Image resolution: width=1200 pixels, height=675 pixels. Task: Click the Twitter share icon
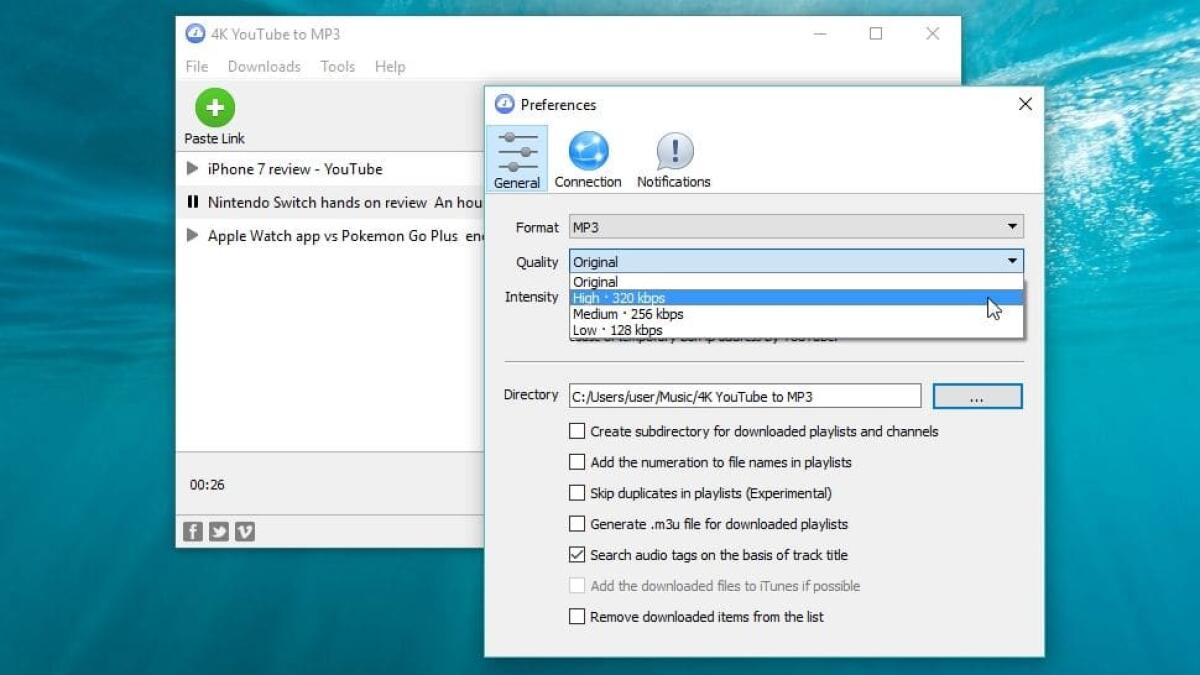click(x=218, y=531)
